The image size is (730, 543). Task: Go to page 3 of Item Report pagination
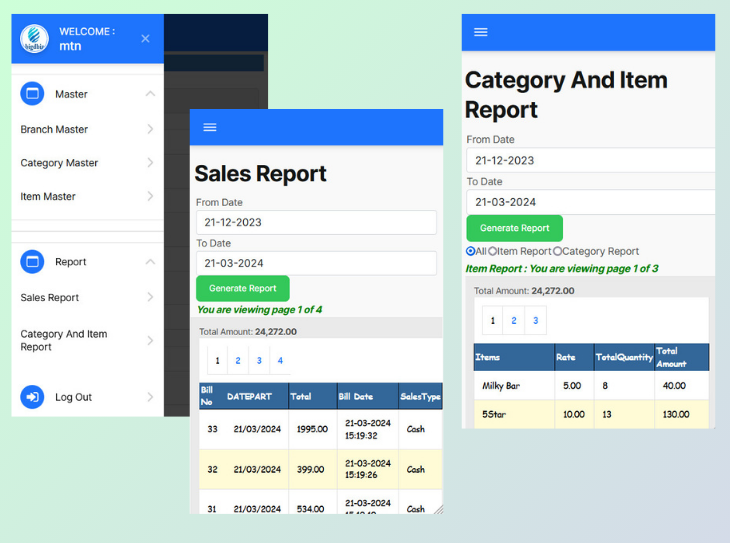coord(535,320)
